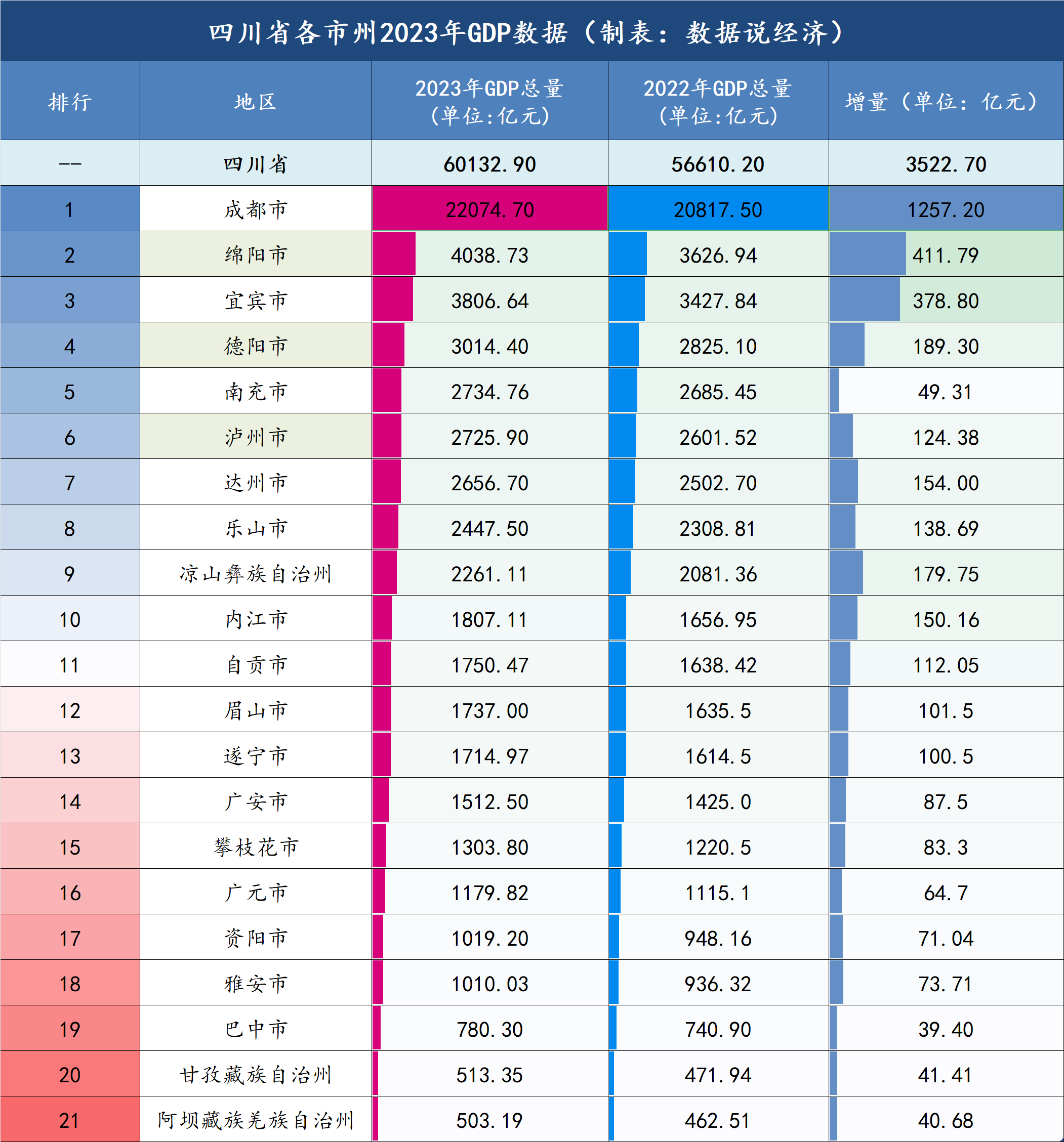Click the increment '101.5'
This screenshot has width=1064, height=1142.
click(x=946, y=710)
